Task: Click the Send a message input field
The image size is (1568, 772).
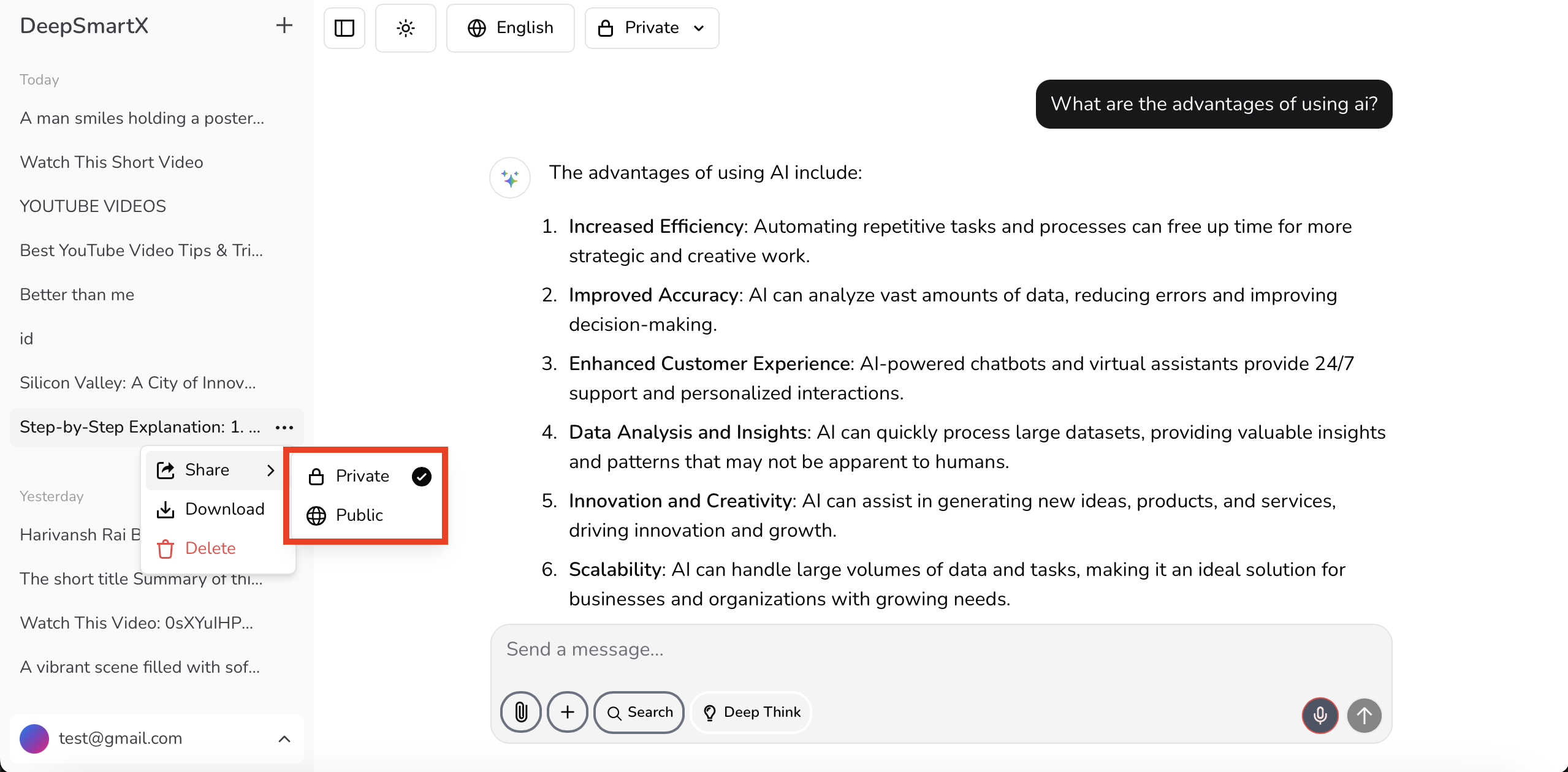Action: [x=941, y=649]
